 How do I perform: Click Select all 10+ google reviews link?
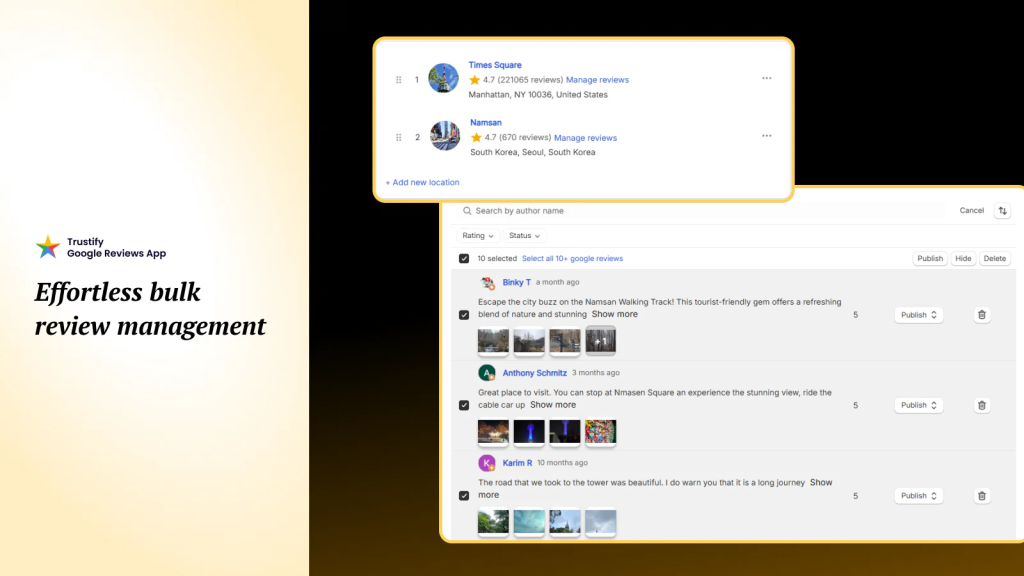pos(572,259)
